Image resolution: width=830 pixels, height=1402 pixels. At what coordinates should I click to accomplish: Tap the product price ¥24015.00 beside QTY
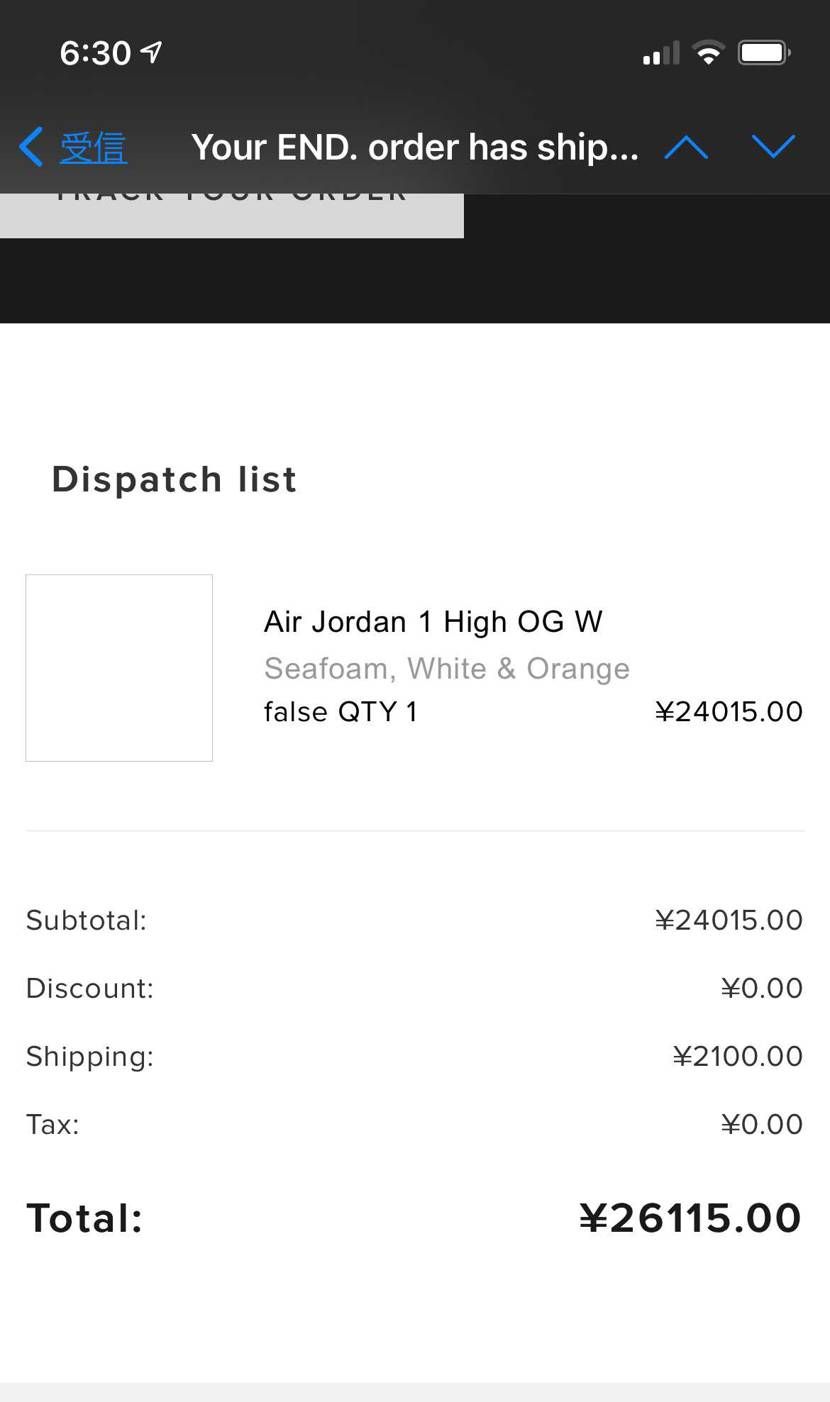pyautogui.click(x=728, y=712)
